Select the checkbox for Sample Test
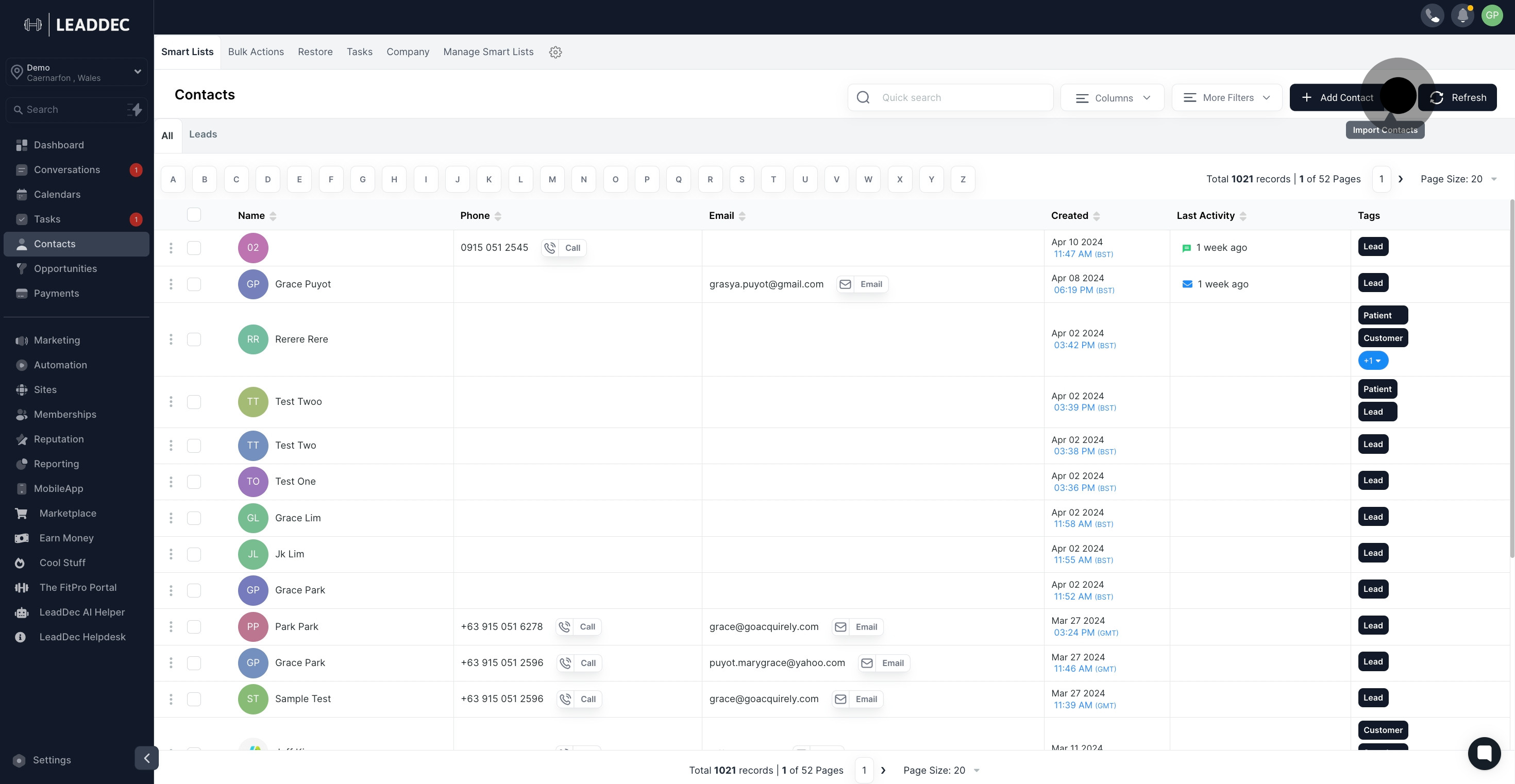 pyautogui.click(x=194, y=699)
